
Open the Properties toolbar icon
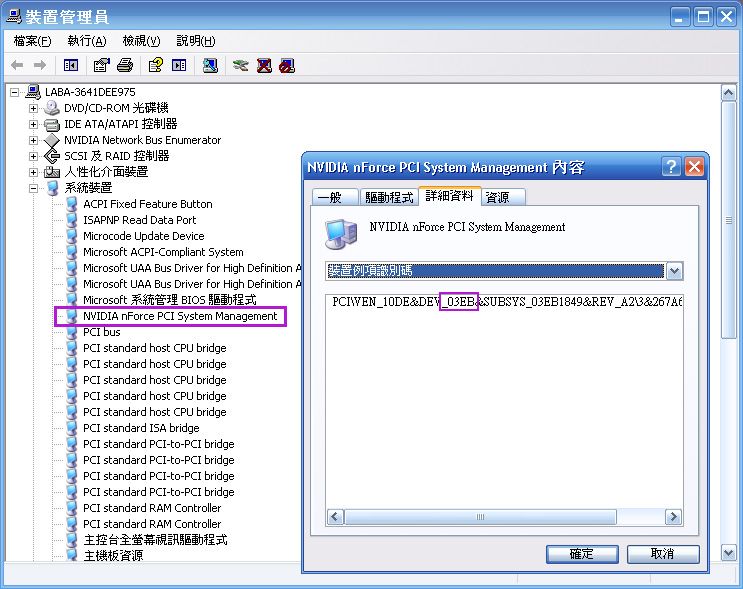pyautogui.click(x=101, y=65)
